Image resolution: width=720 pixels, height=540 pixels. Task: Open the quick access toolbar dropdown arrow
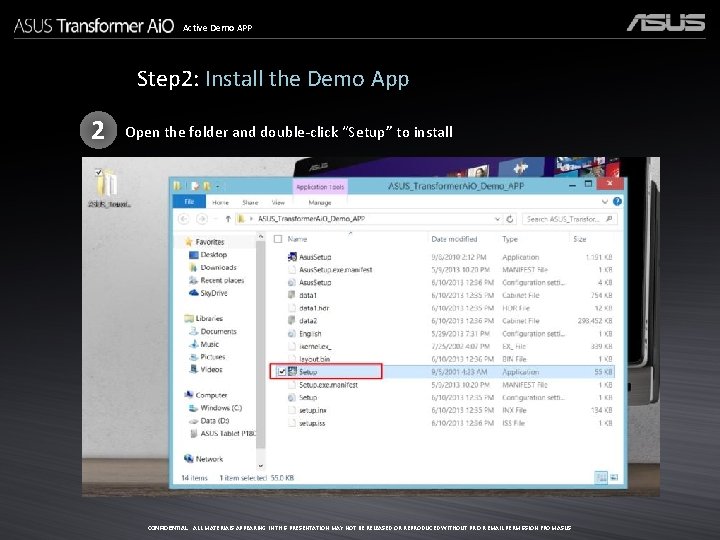tap(218, 186)
